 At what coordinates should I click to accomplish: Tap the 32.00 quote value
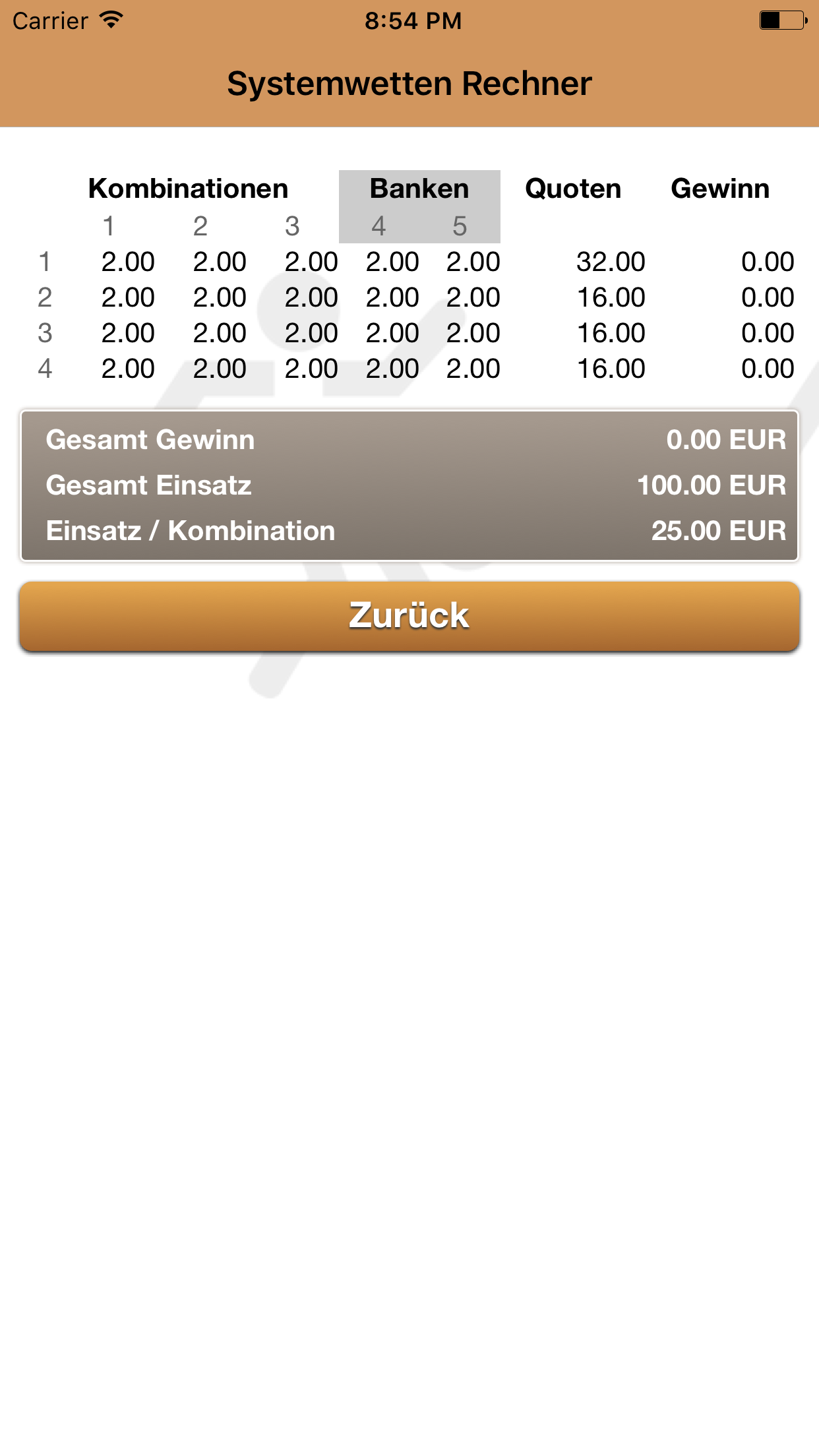(x=611, y=262)
